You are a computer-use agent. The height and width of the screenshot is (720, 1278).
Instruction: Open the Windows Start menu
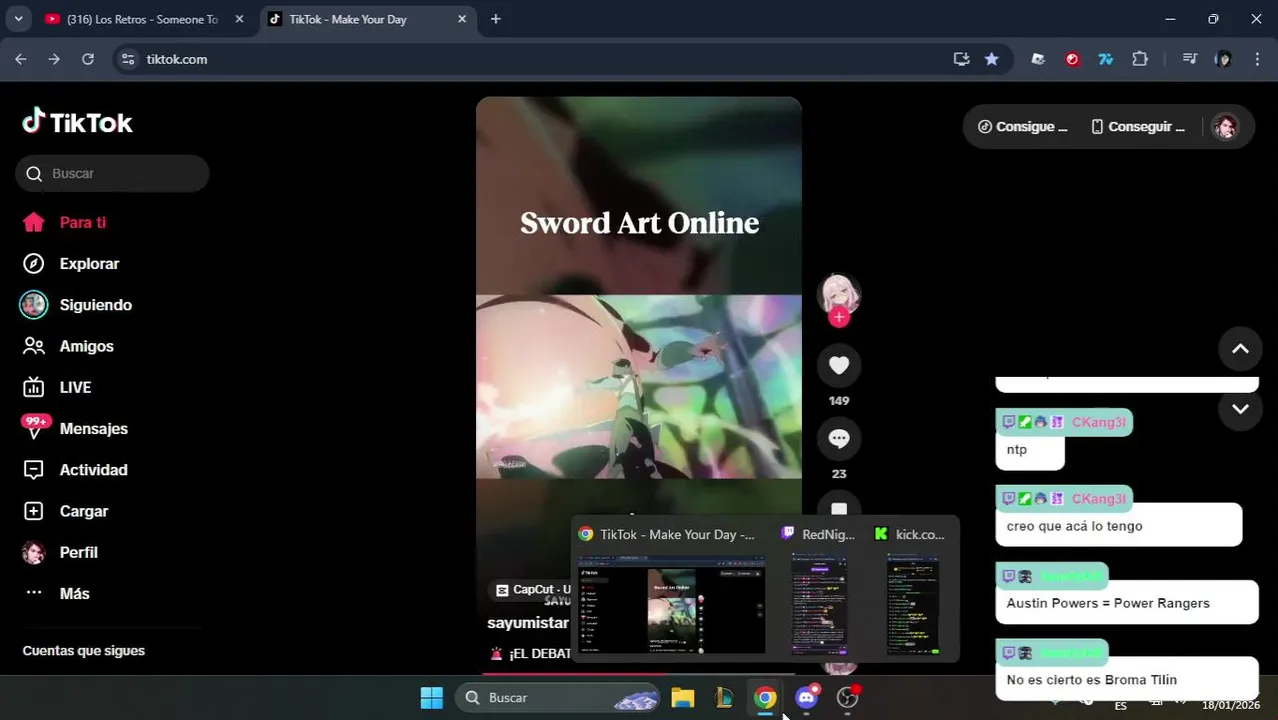click(x=432, y=698)
